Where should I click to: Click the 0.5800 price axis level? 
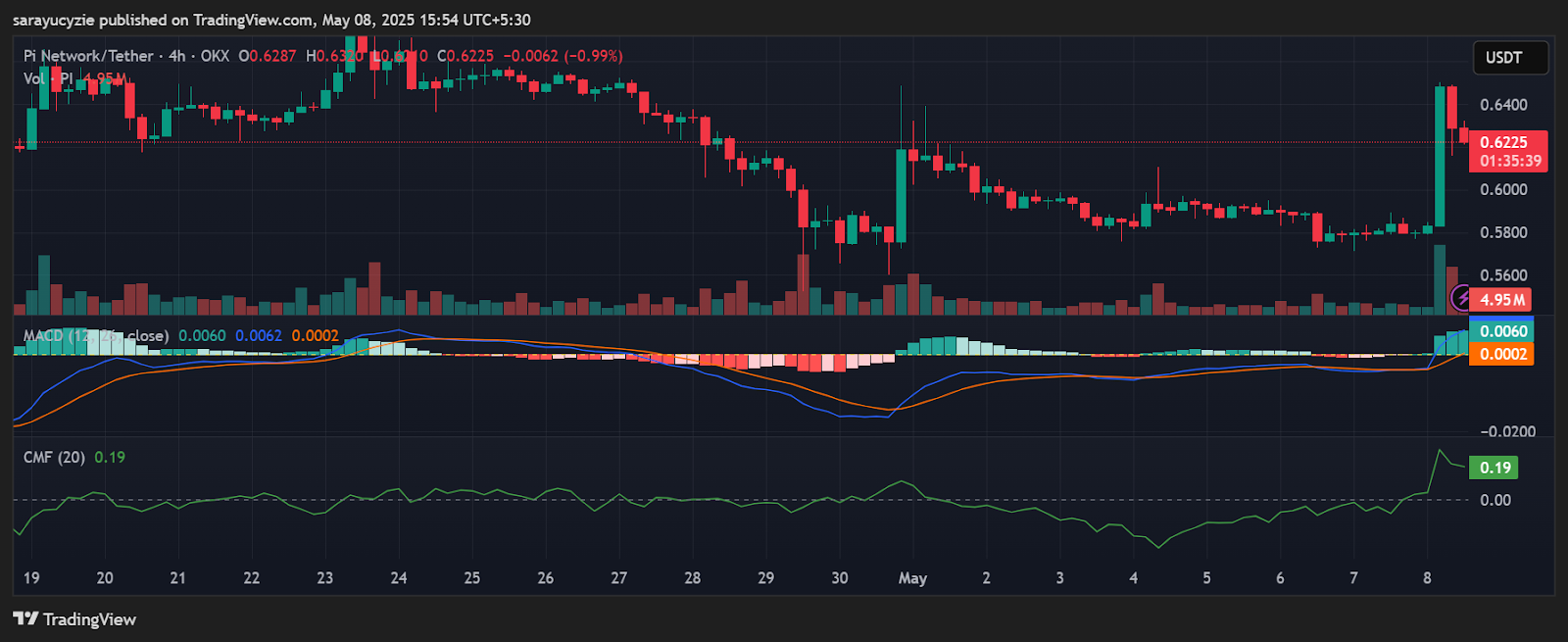point(1503,233)
